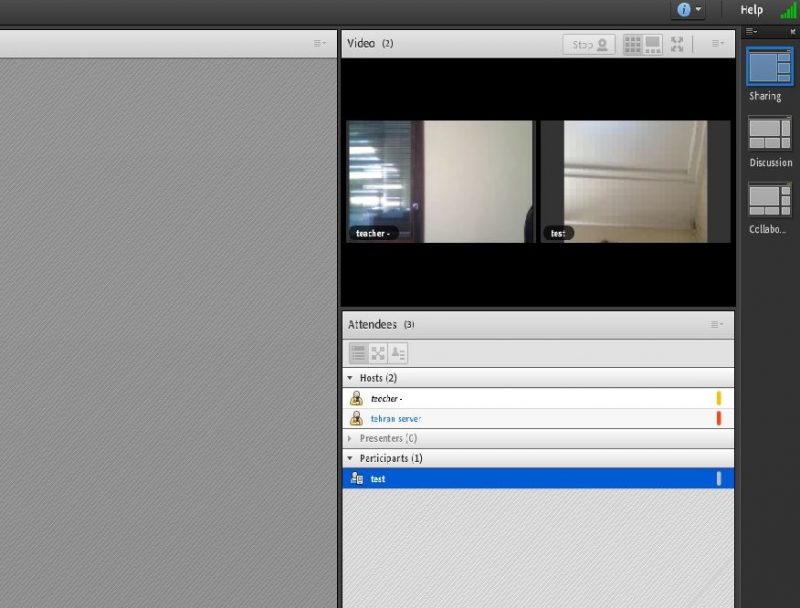Open the Attendees pod options menu
800x608 pixels.
(717, 324)
